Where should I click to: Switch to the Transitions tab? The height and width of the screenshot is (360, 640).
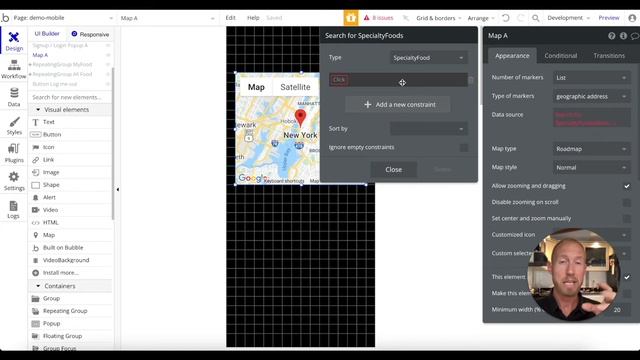click(609, 56)
